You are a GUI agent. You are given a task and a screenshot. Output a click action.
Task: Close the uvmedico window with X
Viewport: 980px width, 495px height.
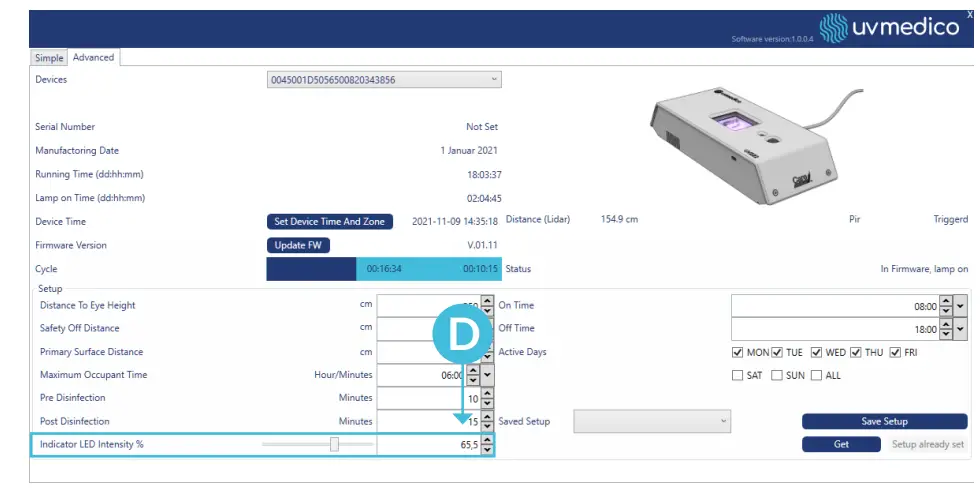click(x=970, y=15)
